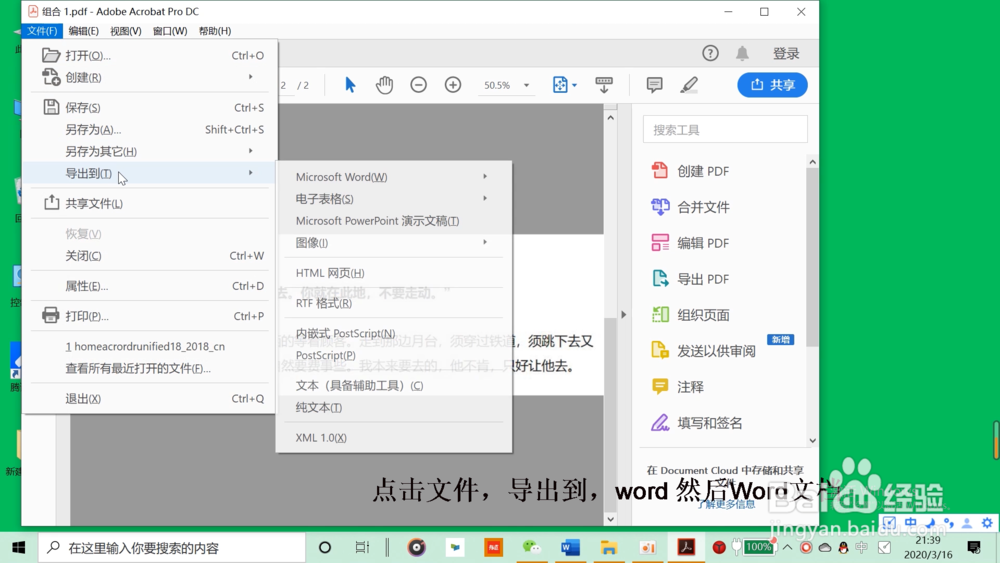Expand the zoom percentage dropdown
Screen dimensions: 1000x563
[526, 85]
